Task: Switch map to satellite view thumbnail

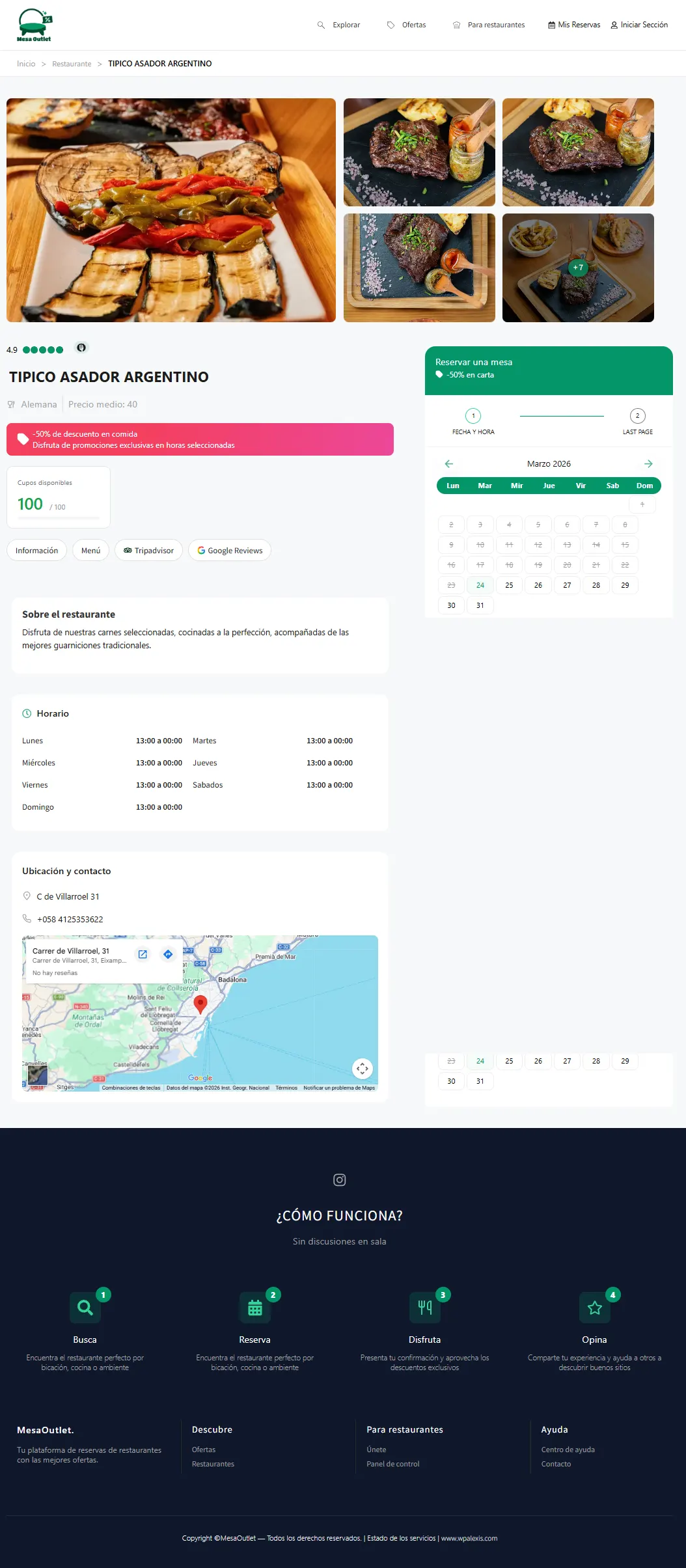Action: tap(37, 1075)
